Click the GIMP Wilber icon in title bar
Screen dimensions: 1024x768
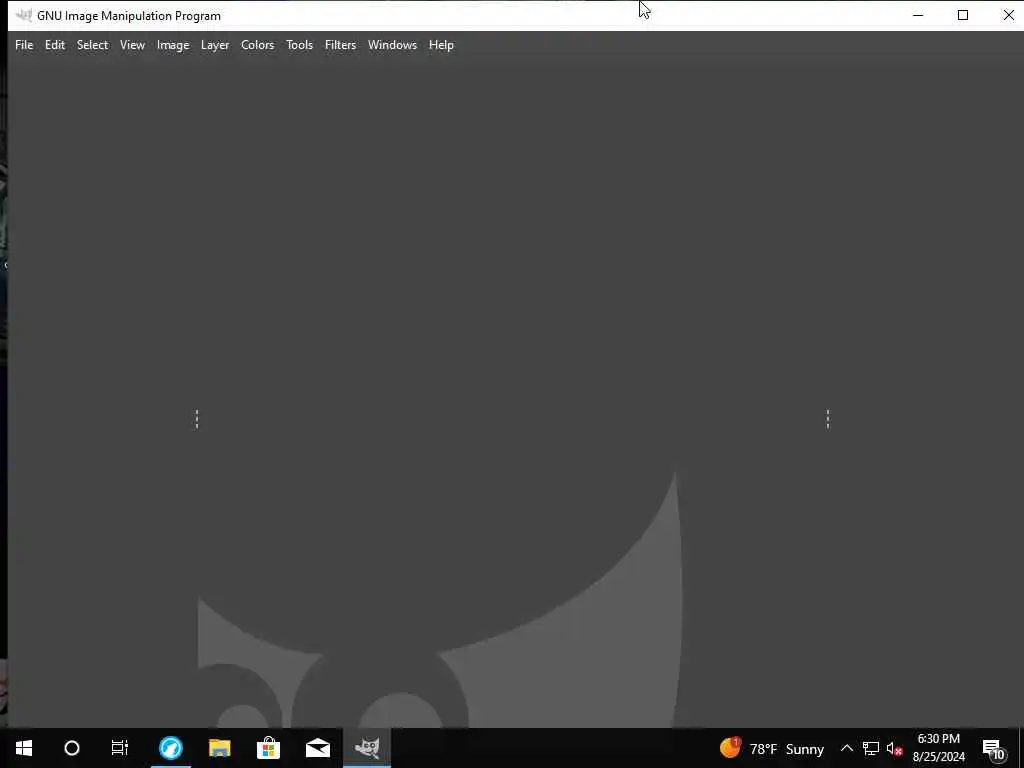24,15
